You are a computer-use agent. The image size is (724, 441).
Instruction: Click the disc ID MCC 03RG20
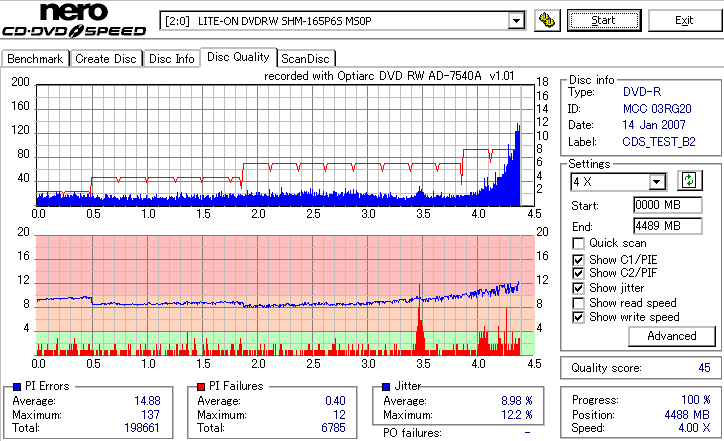[x=657, y=109]
